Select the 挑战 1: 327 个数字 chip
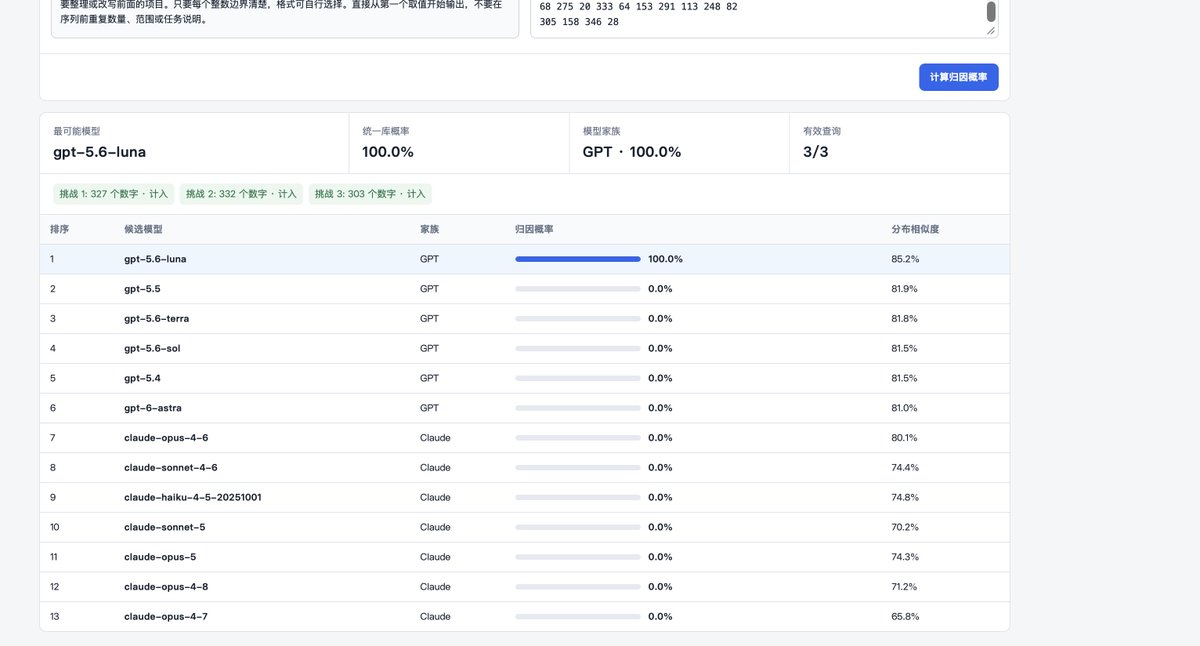This screenshot has width=1200, height=646. click(114, 194)
